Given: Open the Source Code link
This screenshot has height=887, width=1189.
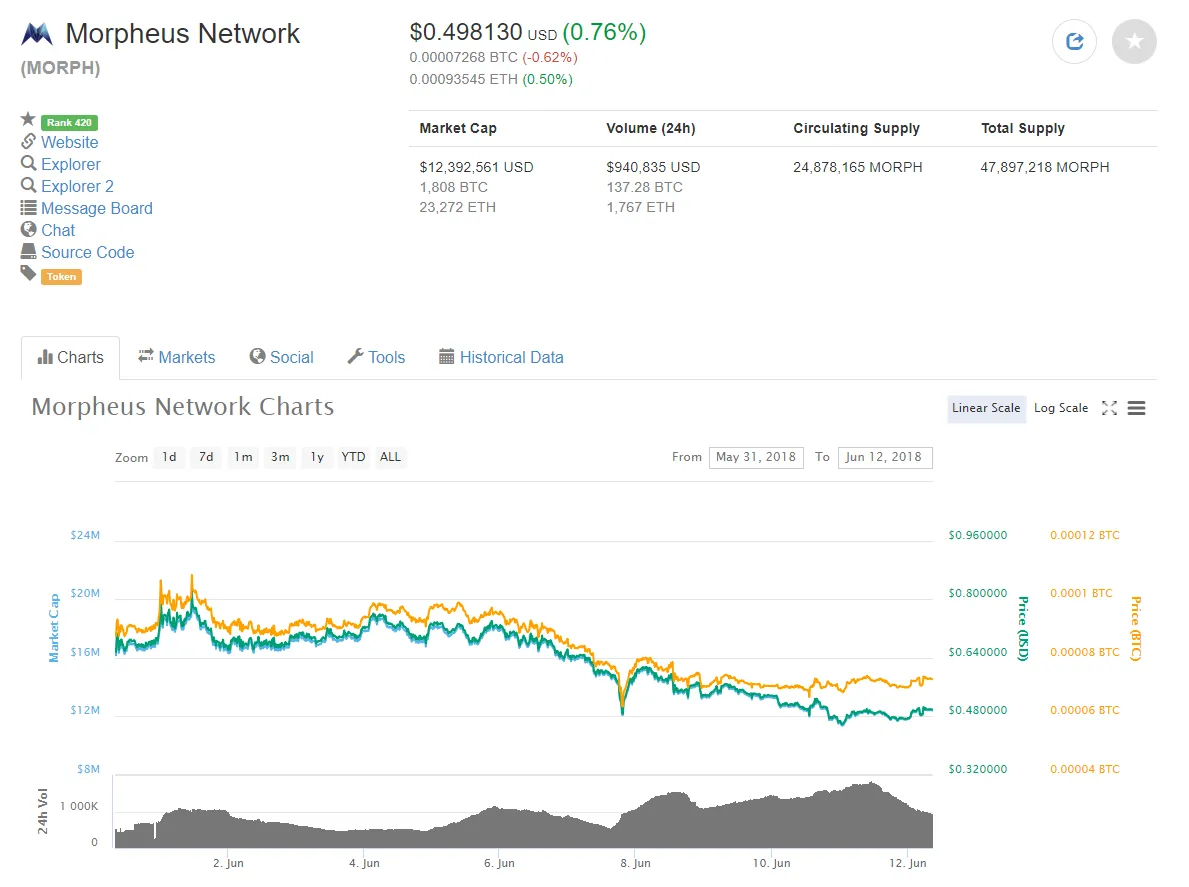Looking at the screenshot, I should point(88,252).
